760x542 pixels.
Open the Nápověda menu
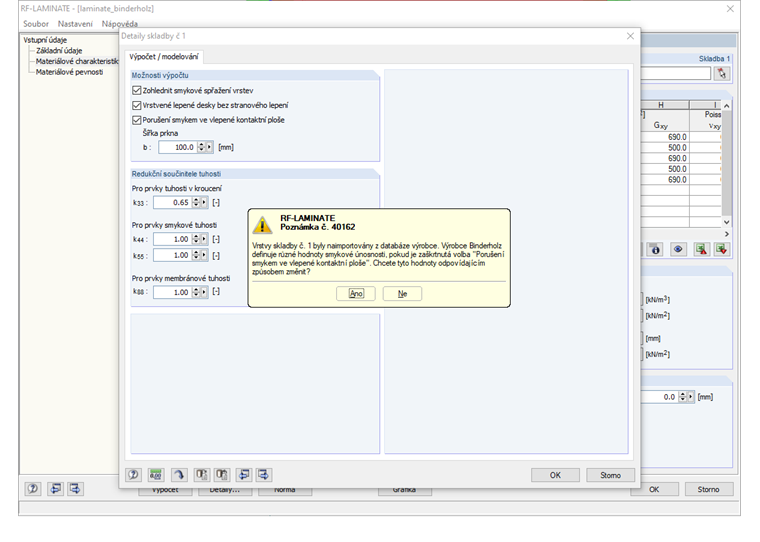[x=120, y=24]
